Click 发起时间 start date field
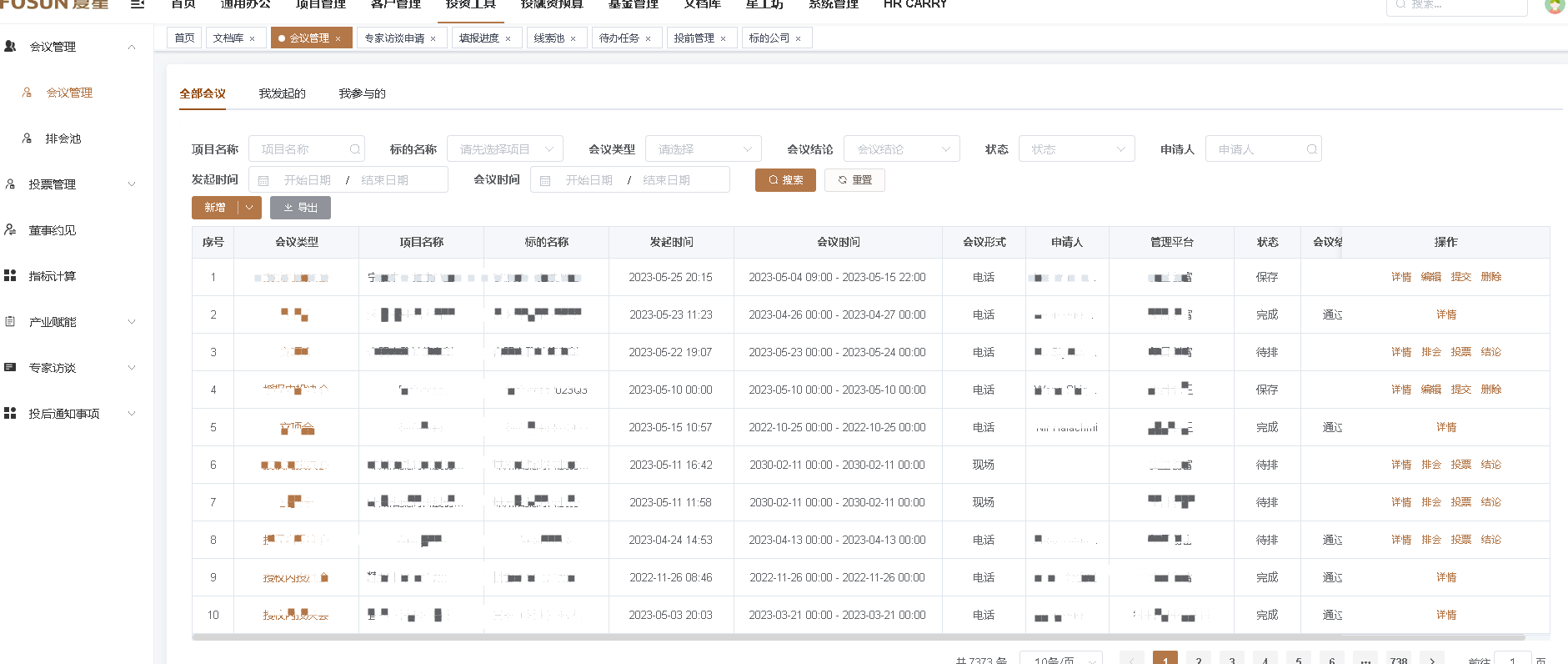This screenshot has width=1568, height=664. [308, 180]
